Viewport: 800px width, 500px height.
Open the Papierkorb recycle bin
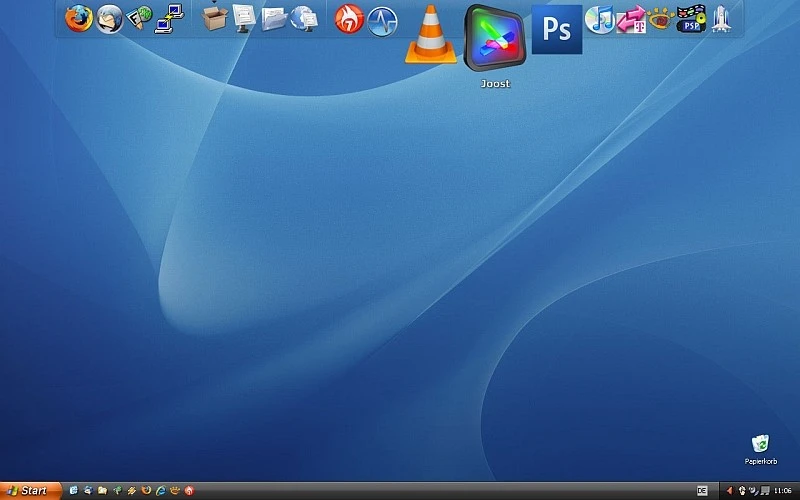coord(760,443)
